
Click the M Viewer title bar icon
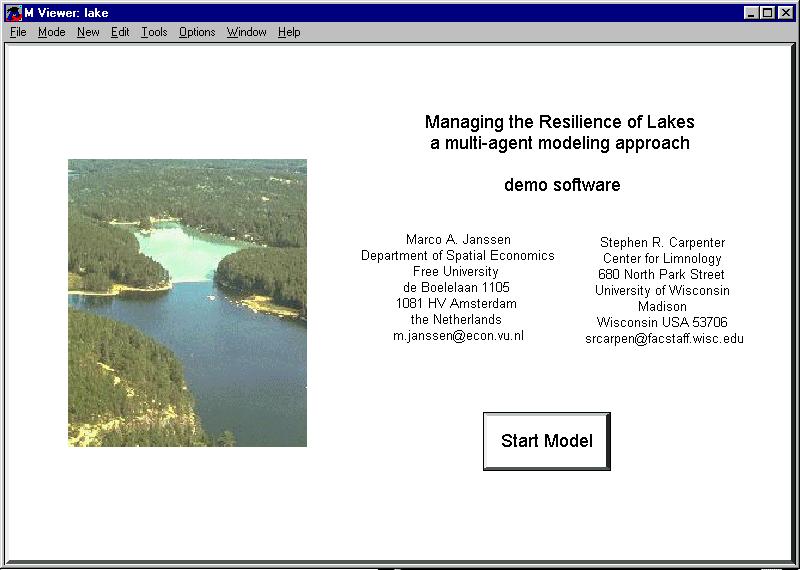click(x=13, y=13)
